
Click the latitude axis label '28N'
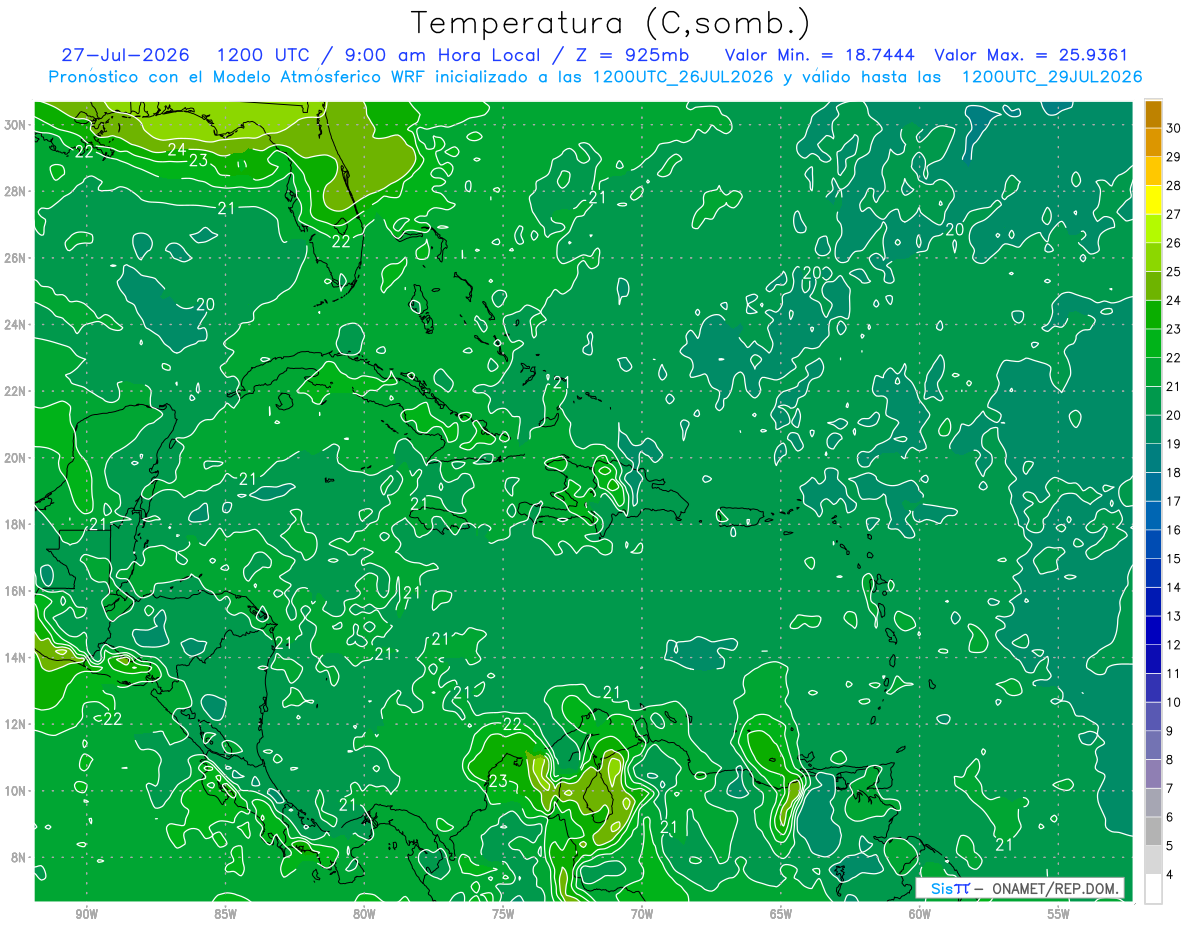tap(16, 191)
